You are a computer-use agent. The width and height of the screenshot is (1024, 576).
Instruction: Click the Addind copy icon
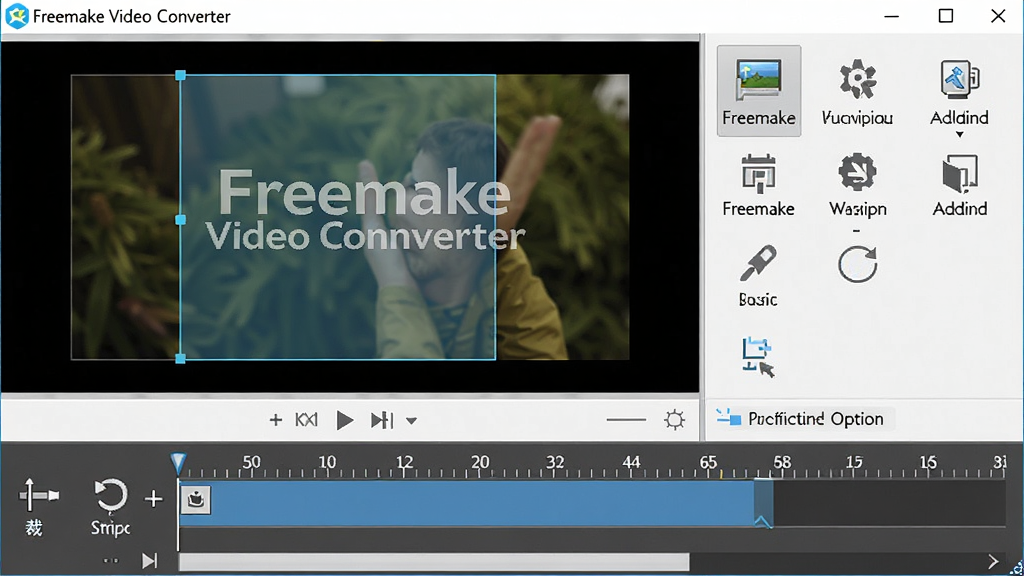(x=959, y=173)
